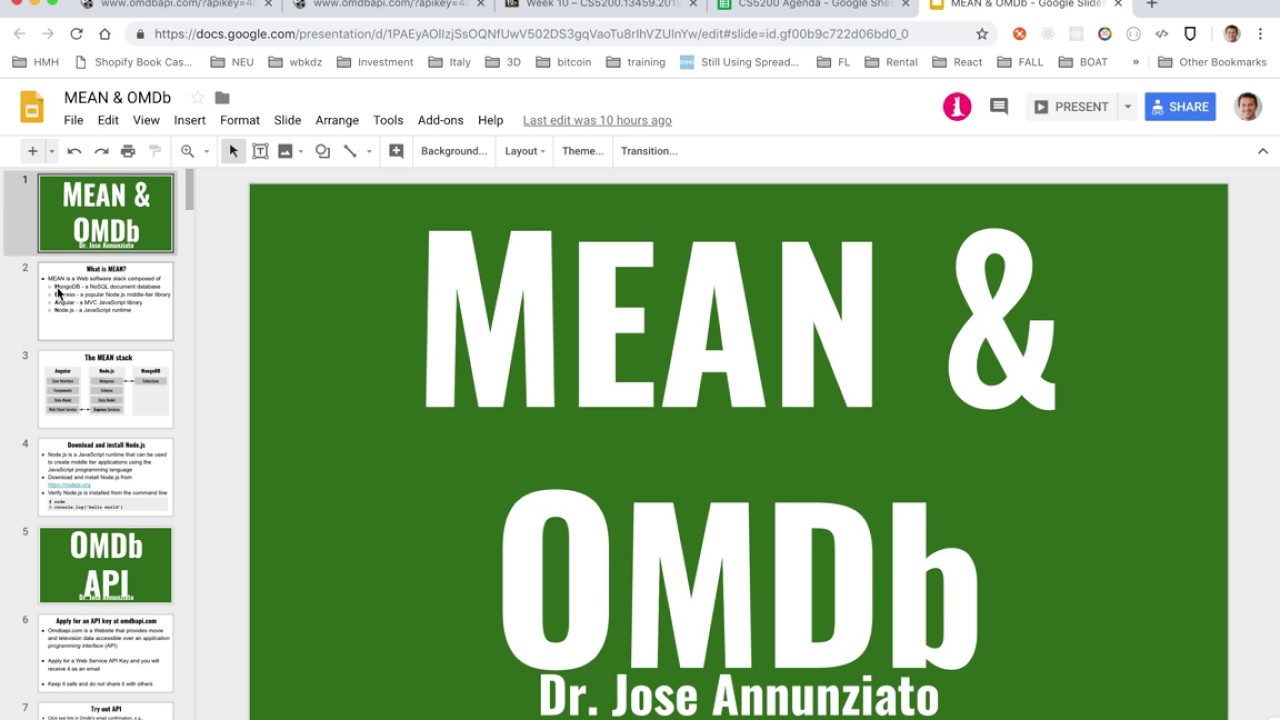Screen dimensions: 1280x720
Task: Open the zoom level dropdown arrow
Action: click(207, 151)
